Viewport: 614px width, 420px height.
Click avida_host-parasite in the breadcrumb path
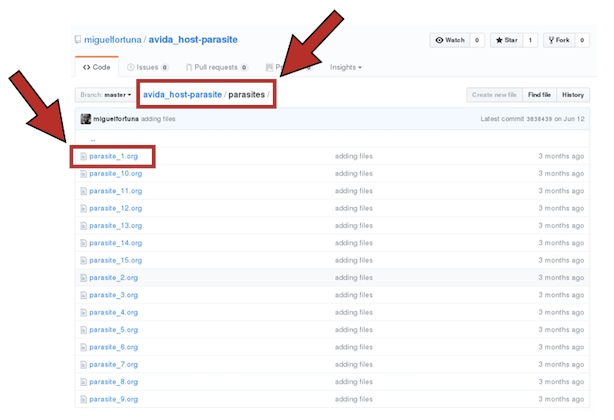point(182,95)
